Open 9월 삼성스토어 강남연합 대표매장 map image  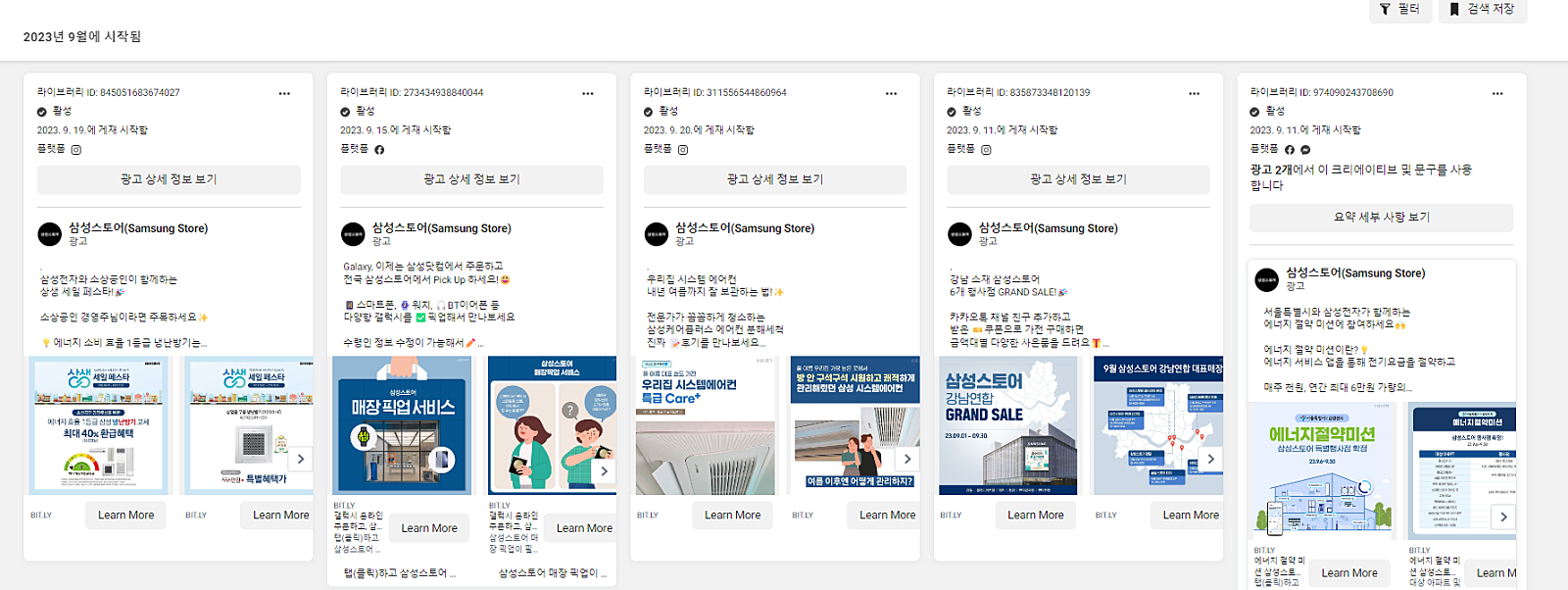pyautogui.click(x=1158, y=425)
